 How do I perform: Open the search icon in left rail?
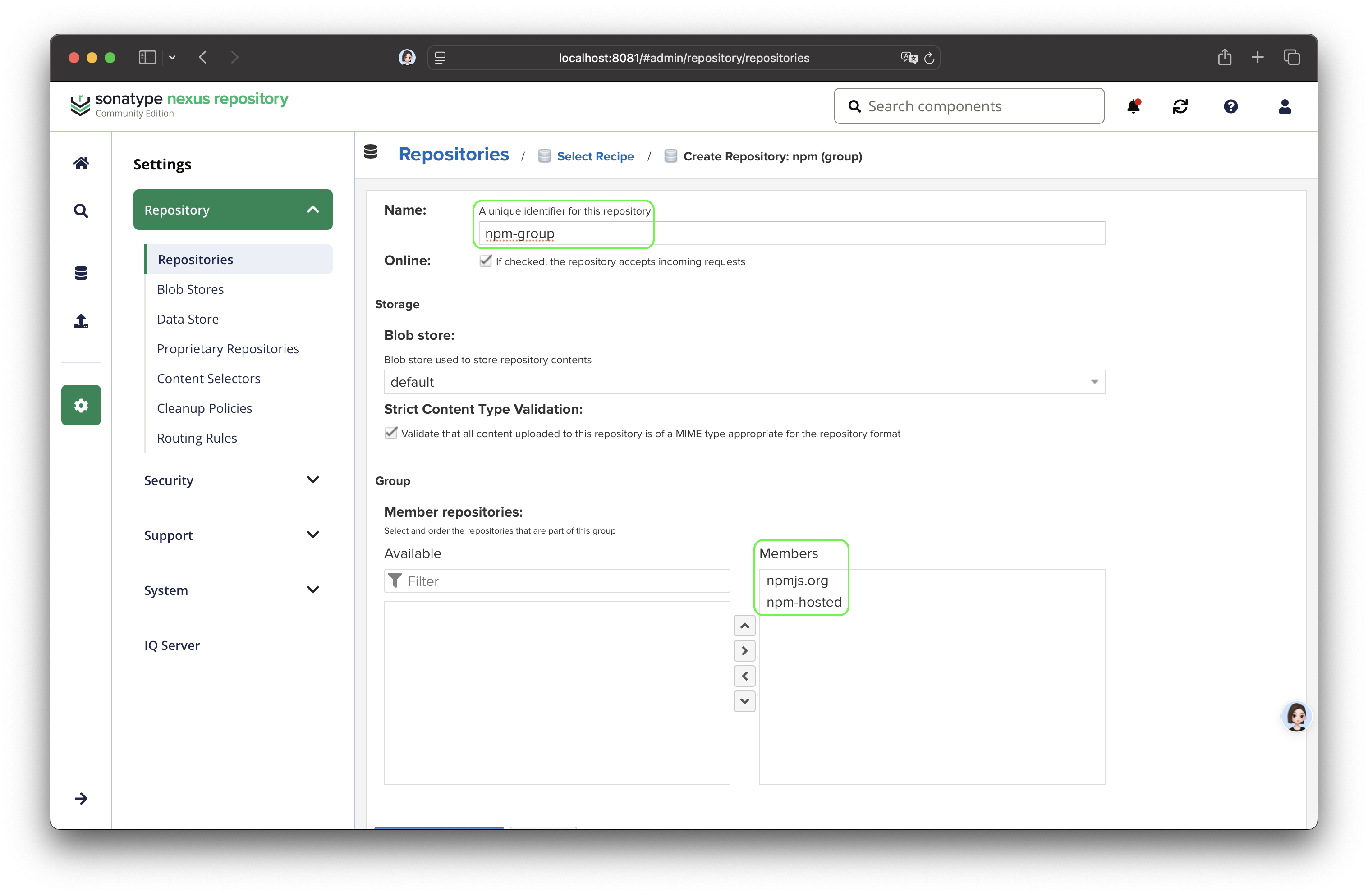(x=81, y=211)
